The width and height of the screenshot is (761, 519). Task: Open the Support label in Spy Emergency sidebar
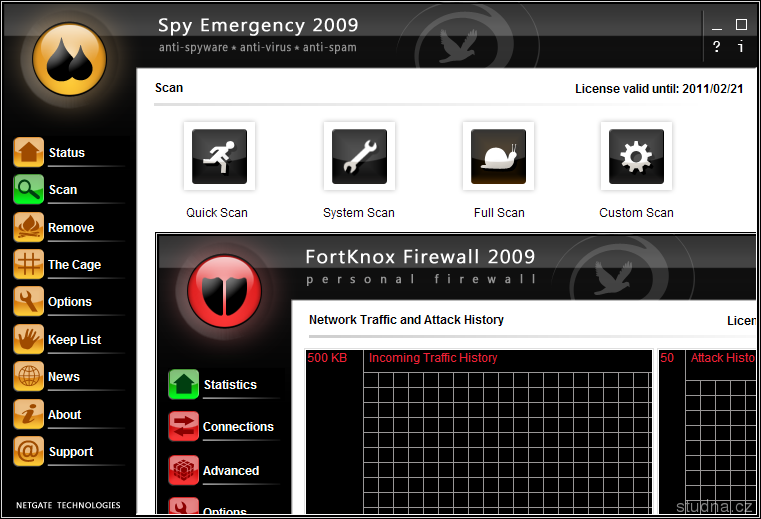(71, 452)
